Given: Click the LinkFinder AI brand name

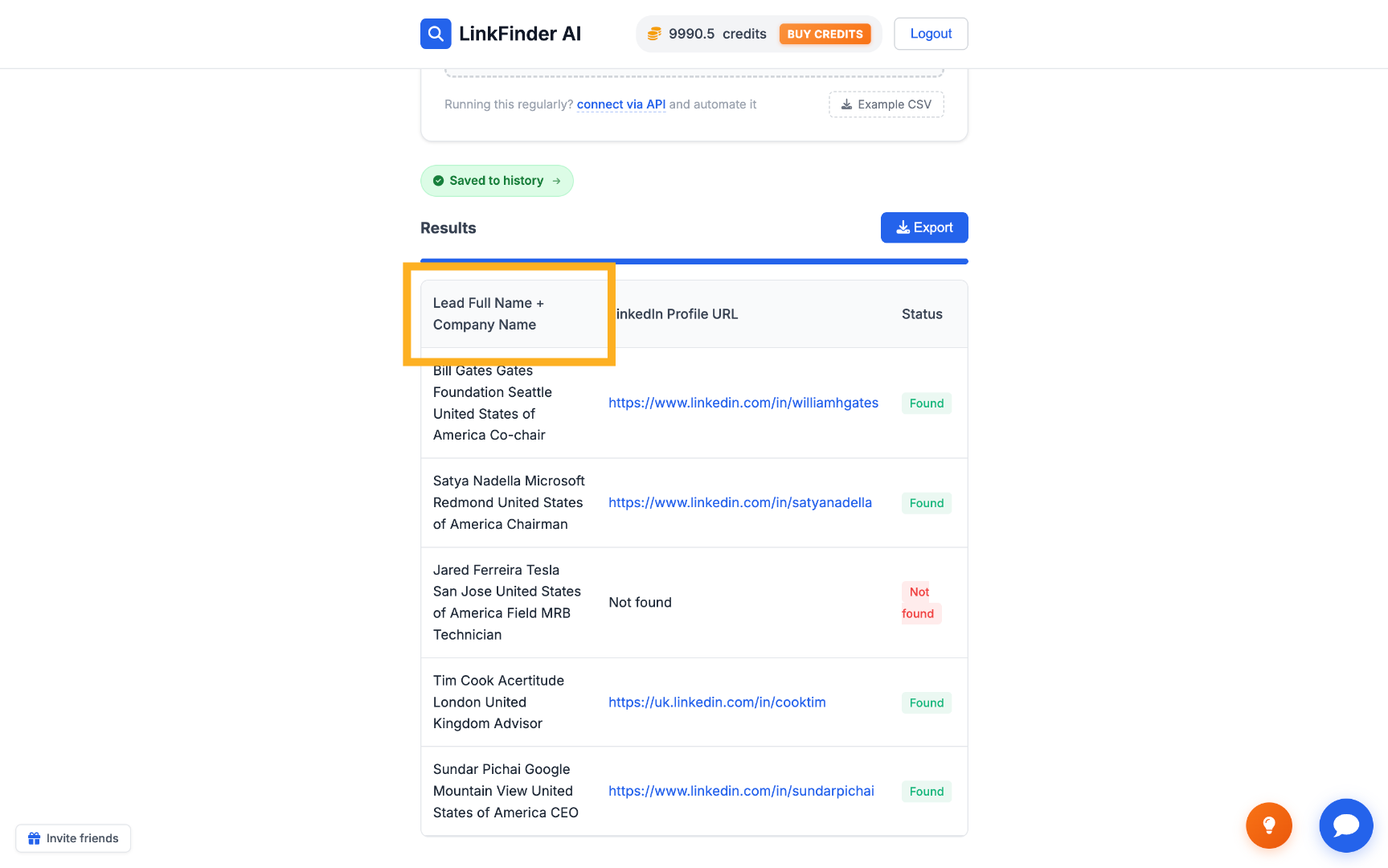Looking at the screenshot, I should point(520,34).
